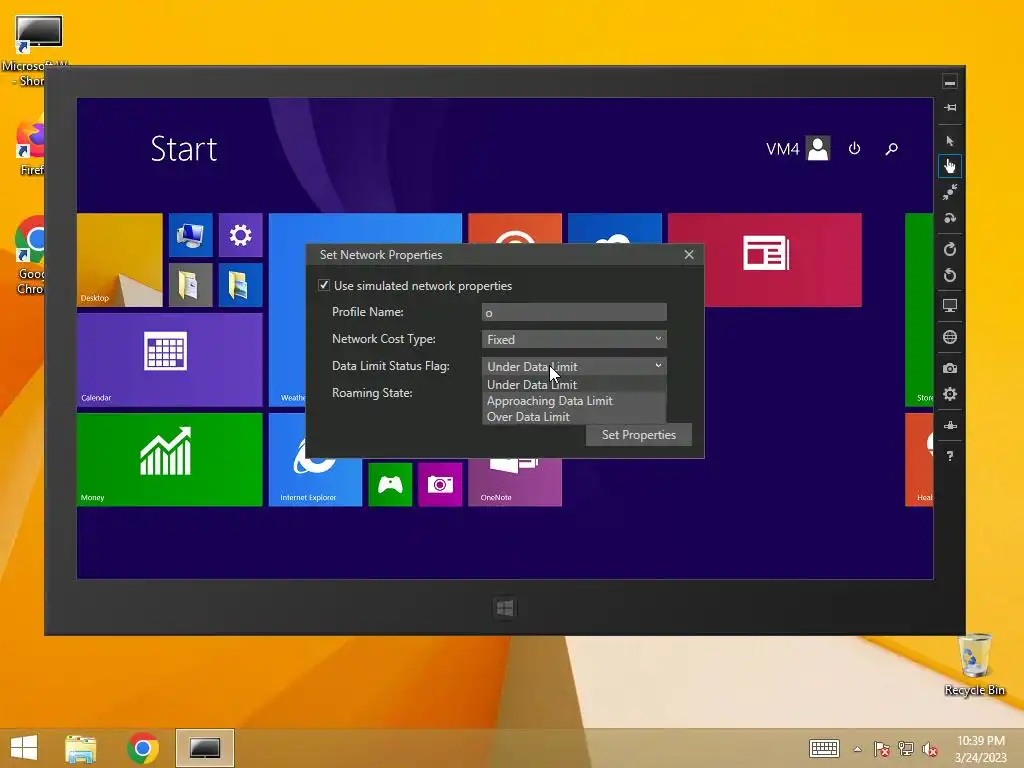Select Over Data Limit option
1024x768 pixels.
[574, 417]
